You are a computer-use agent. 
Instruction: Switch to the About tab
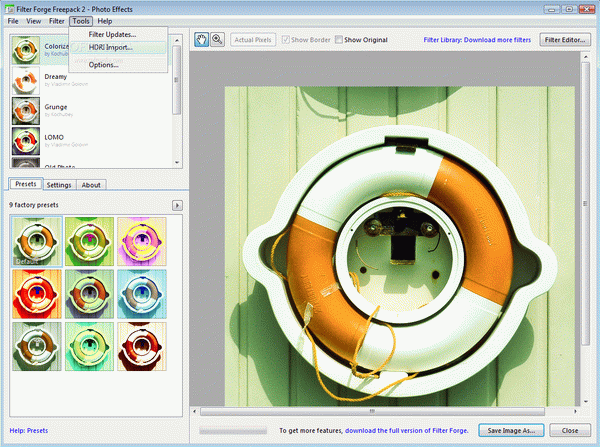coord(91,185)
